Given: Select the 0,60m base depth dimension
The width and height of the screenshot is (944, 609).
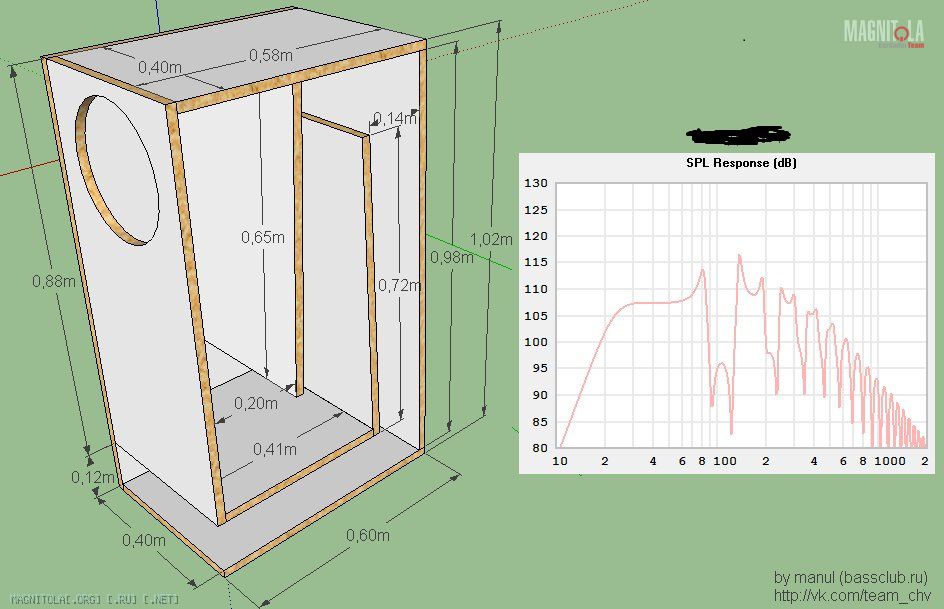Looking at the screenshot, I should point(368,535).
